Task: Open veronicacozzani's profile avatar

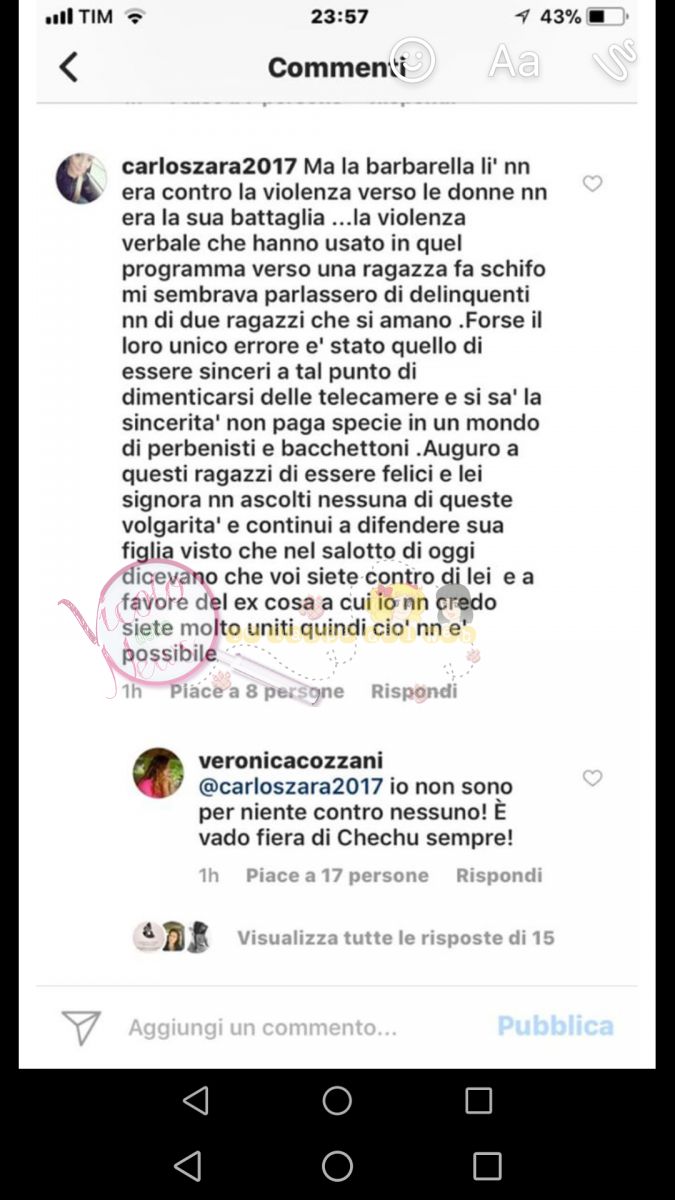Action: click(158, 773)
